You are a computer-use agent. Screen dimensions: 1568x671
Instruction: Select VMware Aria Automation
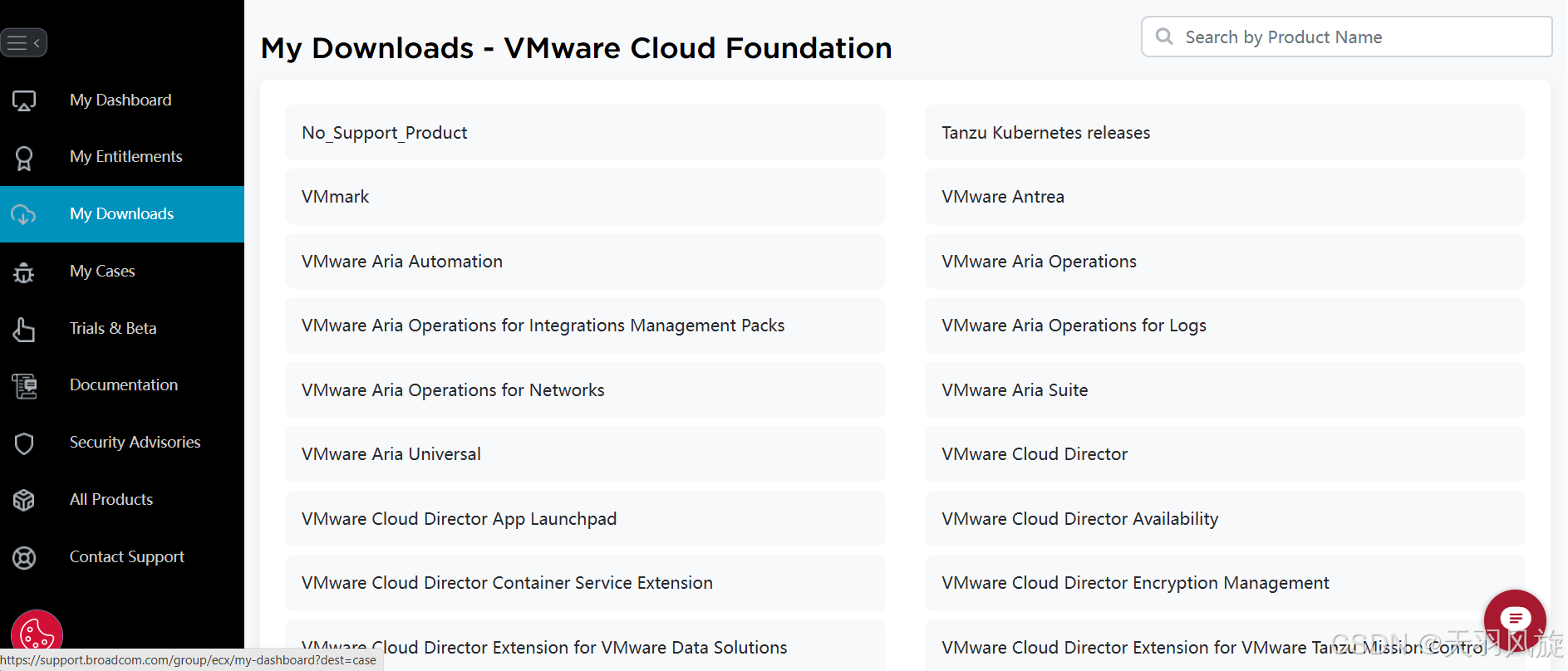click(585, 262)
